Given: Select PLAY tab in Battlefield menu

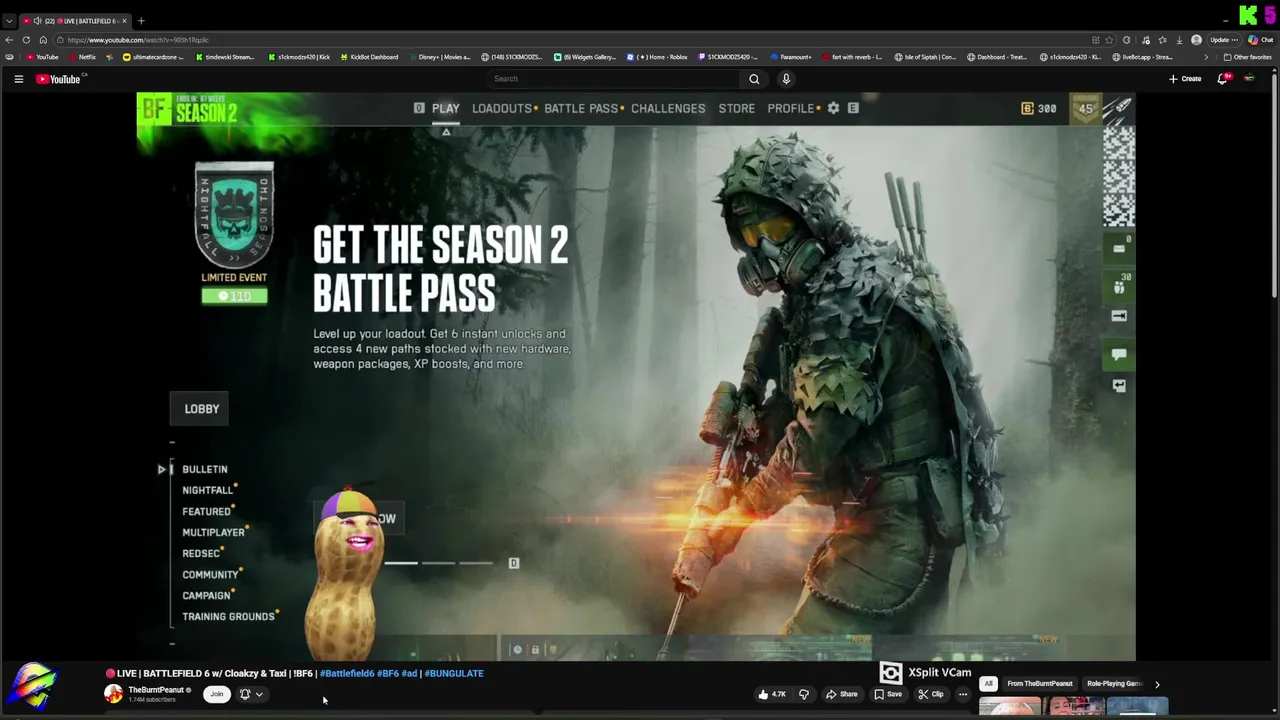Looking at the screenshot, I should point(446,108).
